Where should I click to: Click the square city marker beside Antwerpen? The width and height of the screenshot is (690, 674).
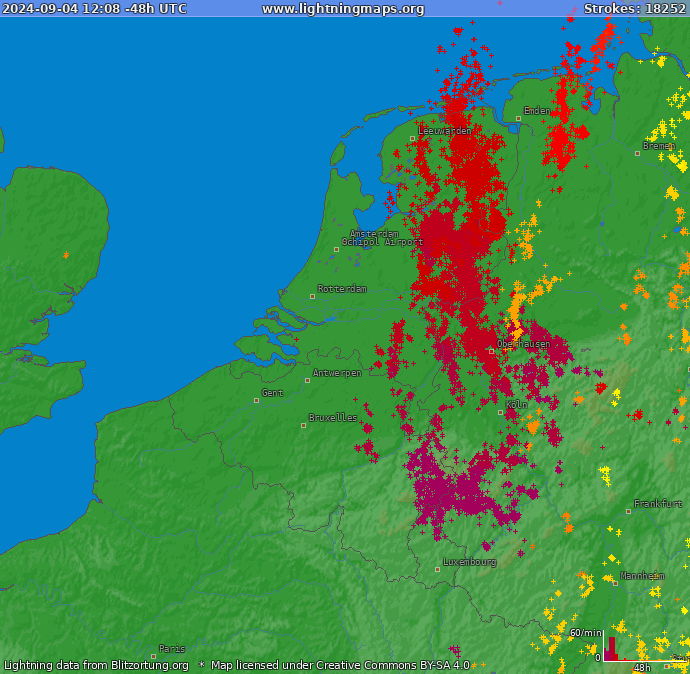point(307,381)
